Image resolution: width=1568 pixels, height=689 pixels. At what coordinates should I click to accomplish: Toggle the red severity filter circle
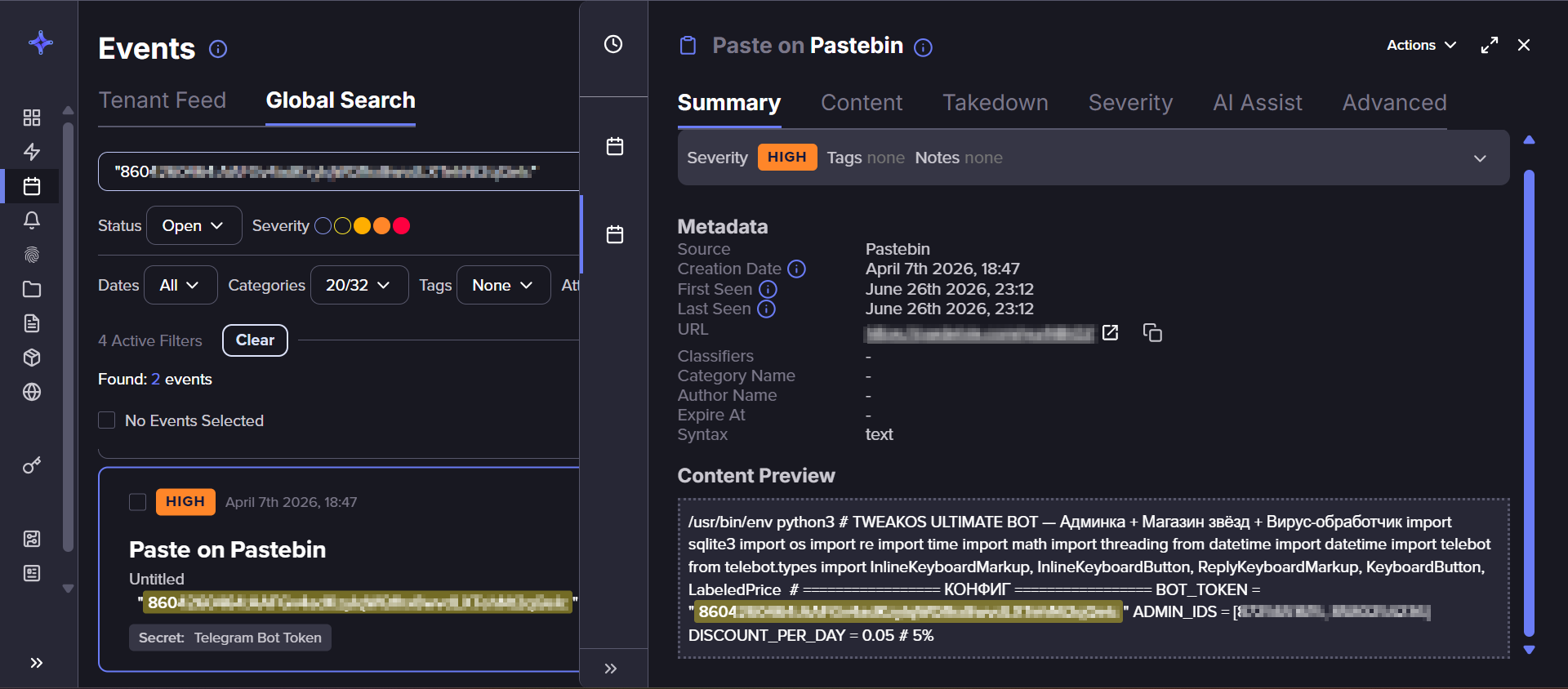tap(401, 226)
